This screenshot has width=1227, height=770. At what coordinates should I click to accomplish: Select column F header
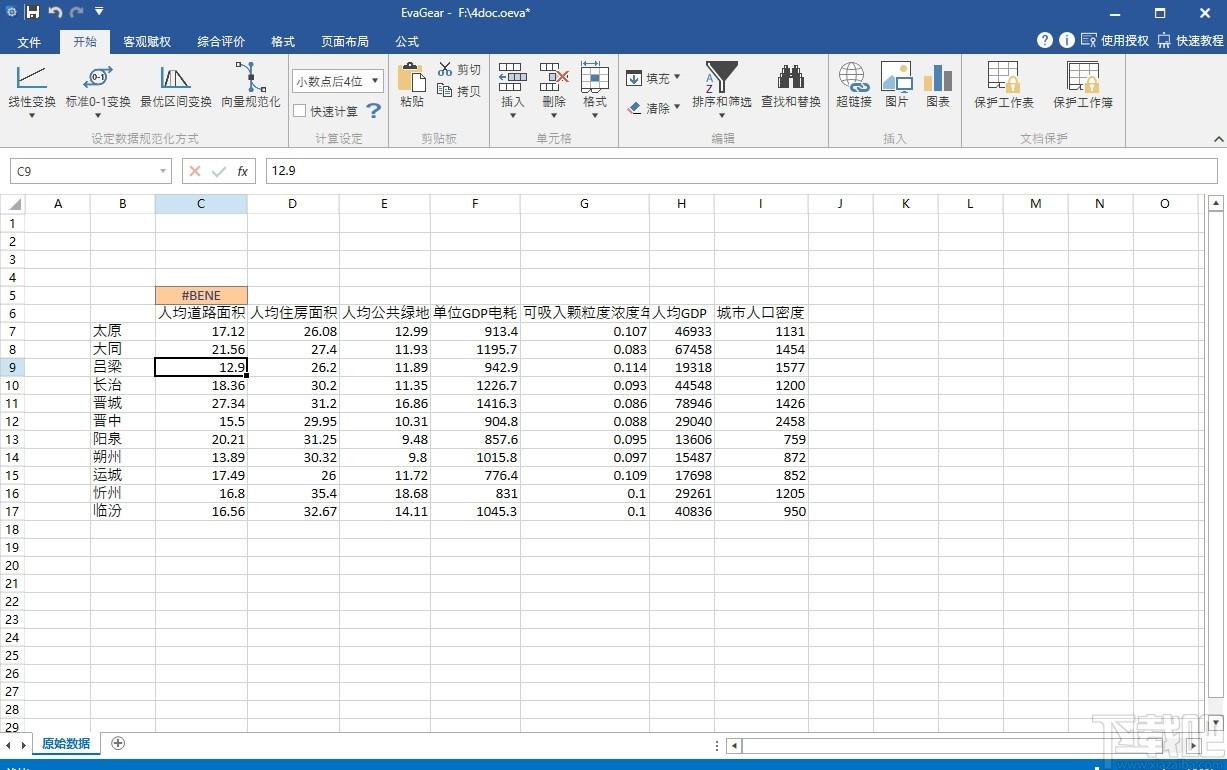[475, 204]
